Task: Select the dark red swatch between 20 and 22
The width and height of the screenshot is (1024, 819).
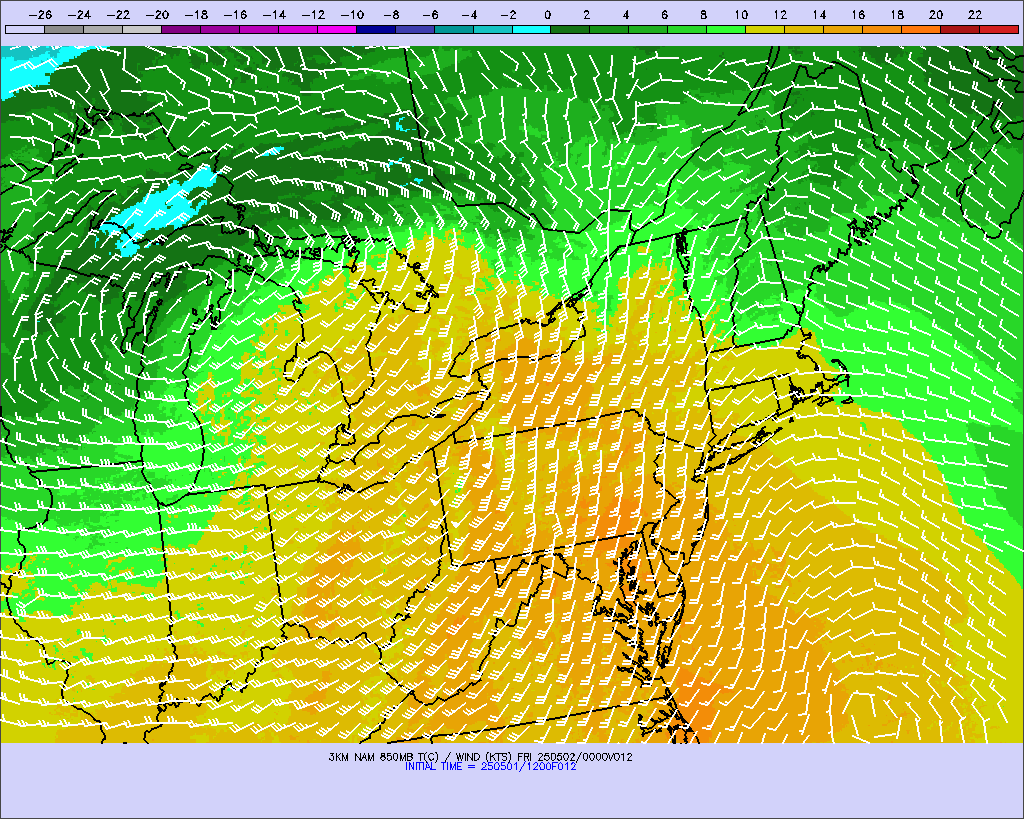Action: click(x=960, y=29)
